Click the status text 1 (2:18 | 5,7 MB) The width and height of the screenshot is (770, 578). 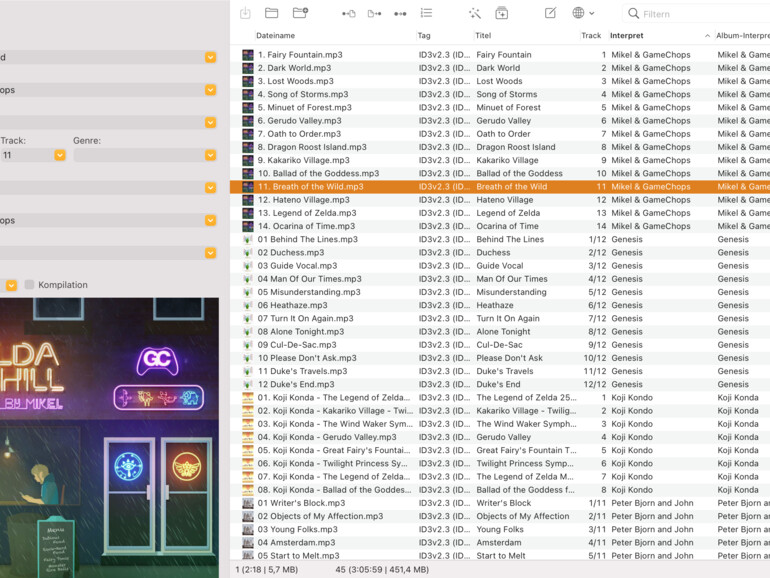267,570
